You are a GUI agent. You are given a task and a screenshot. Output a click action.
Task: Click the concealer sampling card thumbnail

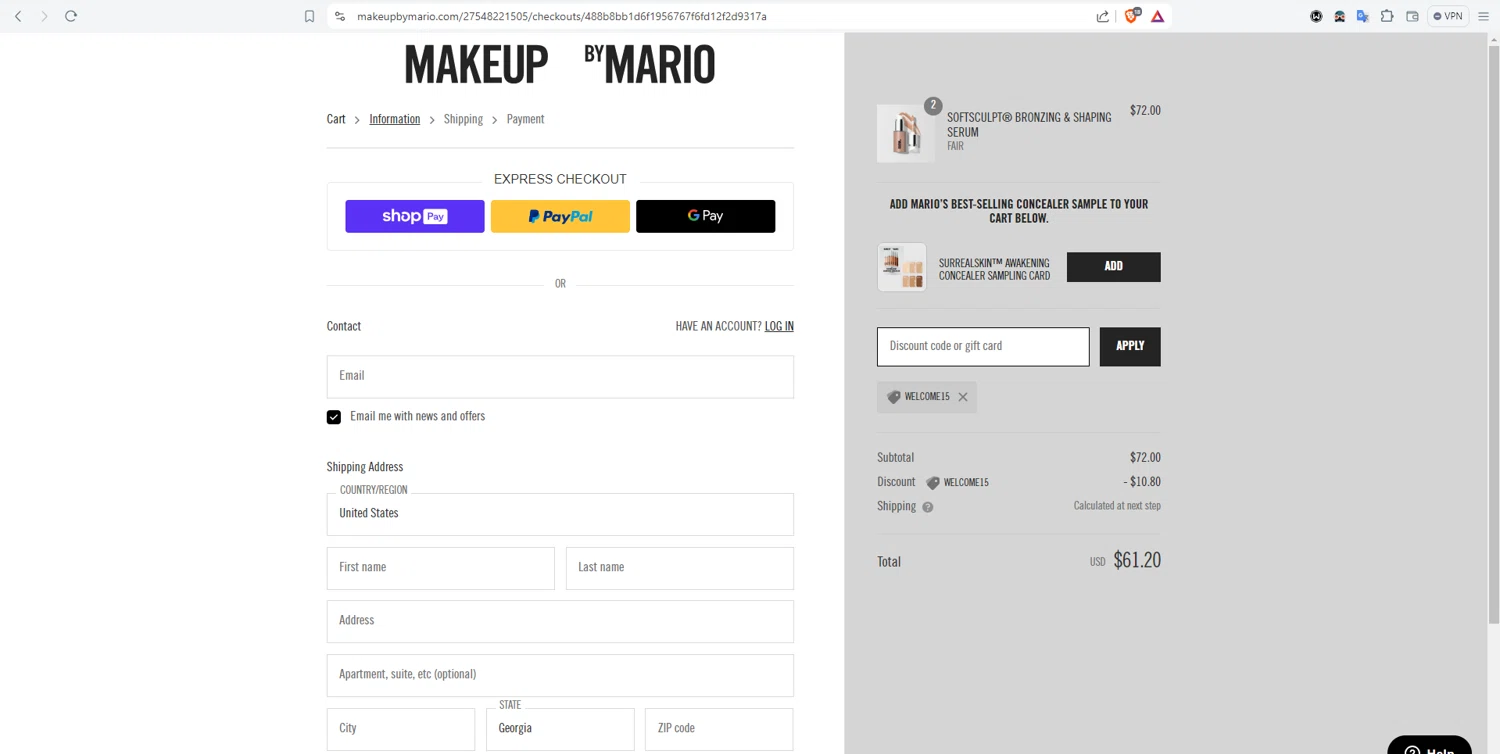click(x=902, y=267)
